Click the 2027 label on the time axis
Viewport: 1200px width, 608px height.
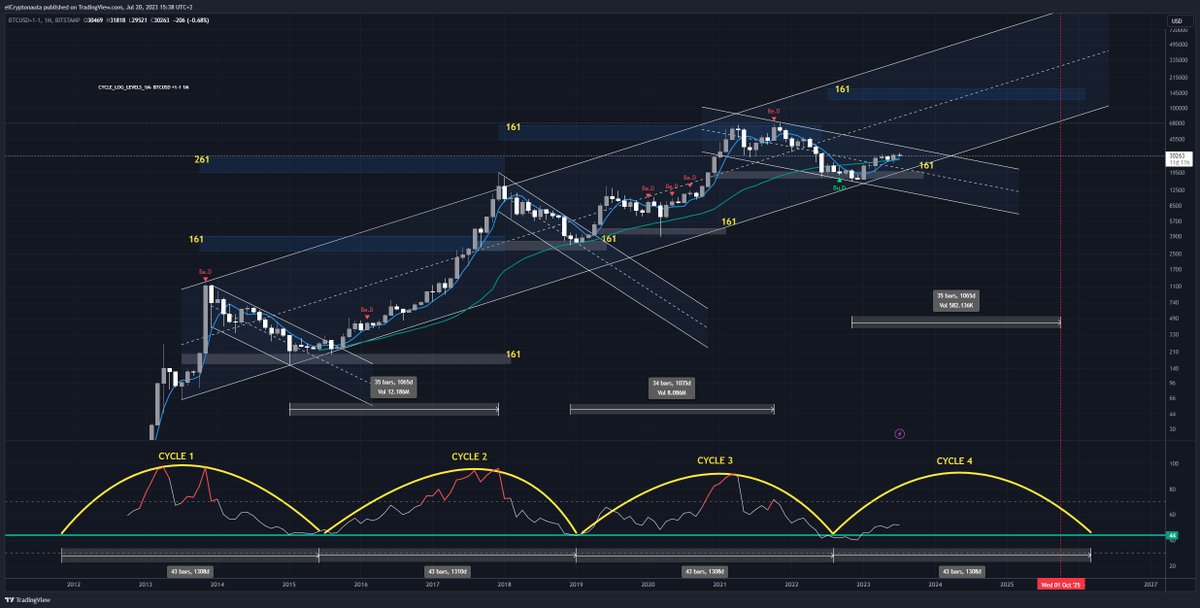coord(1150,584)
